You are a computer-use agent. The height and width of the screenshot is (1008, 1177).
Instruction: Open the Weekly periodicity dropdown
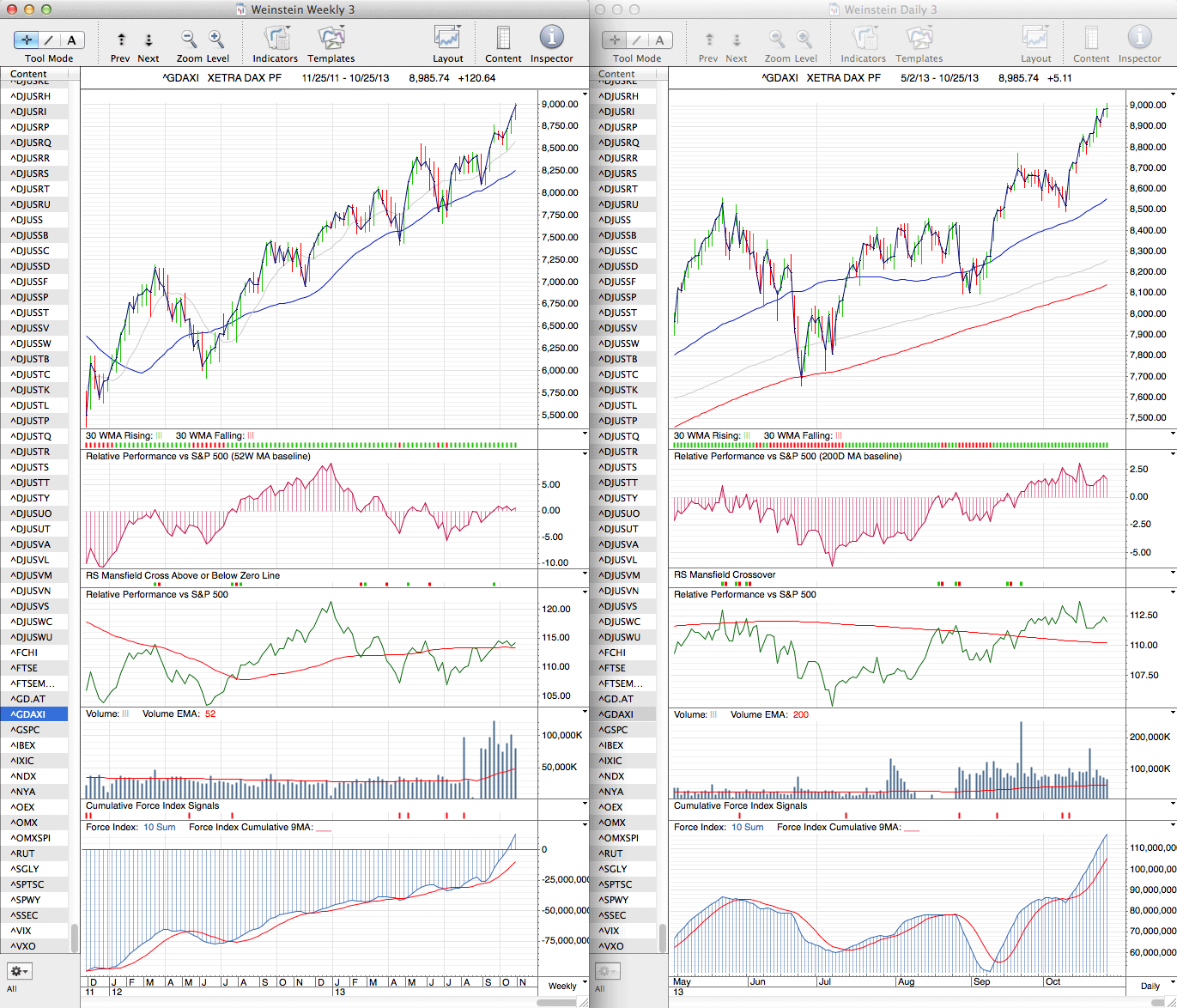(567, 986)
